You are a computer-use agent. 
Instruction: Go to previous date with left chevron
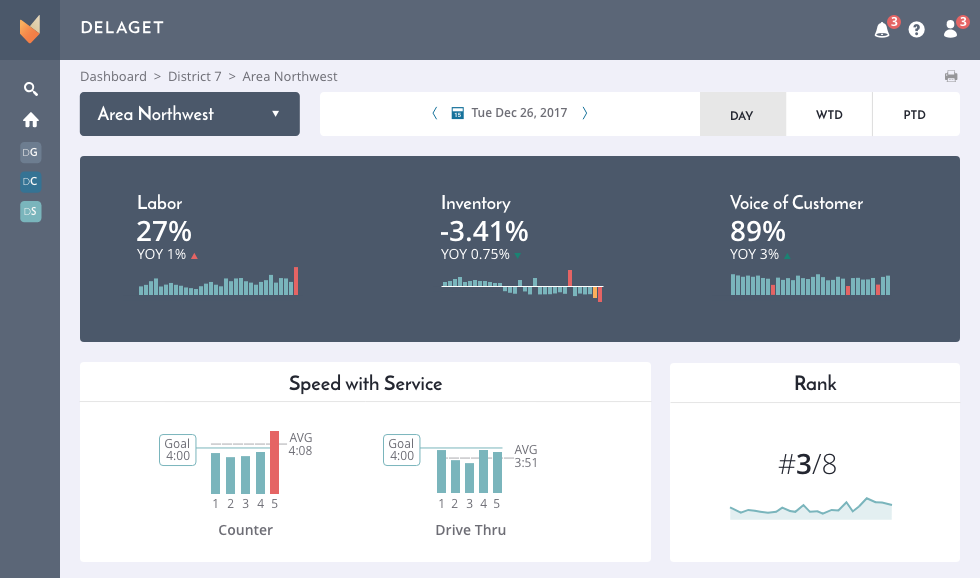pos(434,113)
